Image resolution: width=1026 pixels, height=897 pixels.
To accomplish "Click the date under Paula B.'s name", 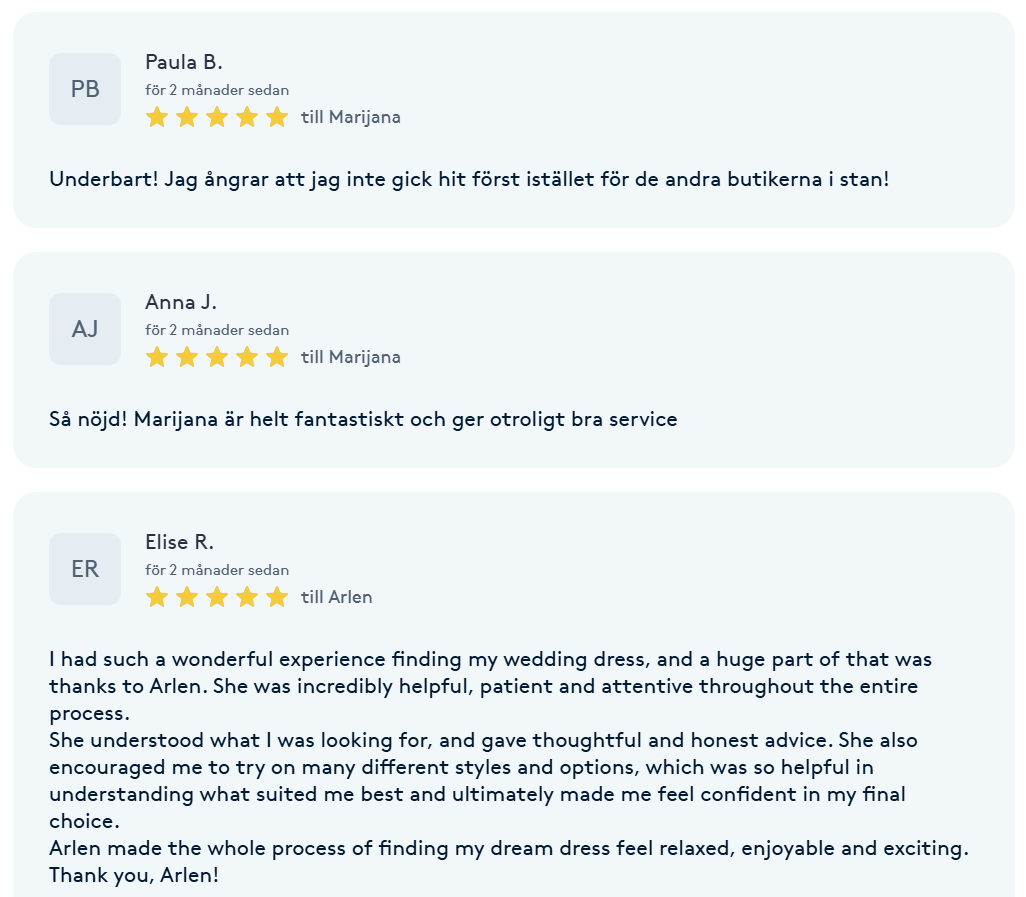I will click(217, 90).
